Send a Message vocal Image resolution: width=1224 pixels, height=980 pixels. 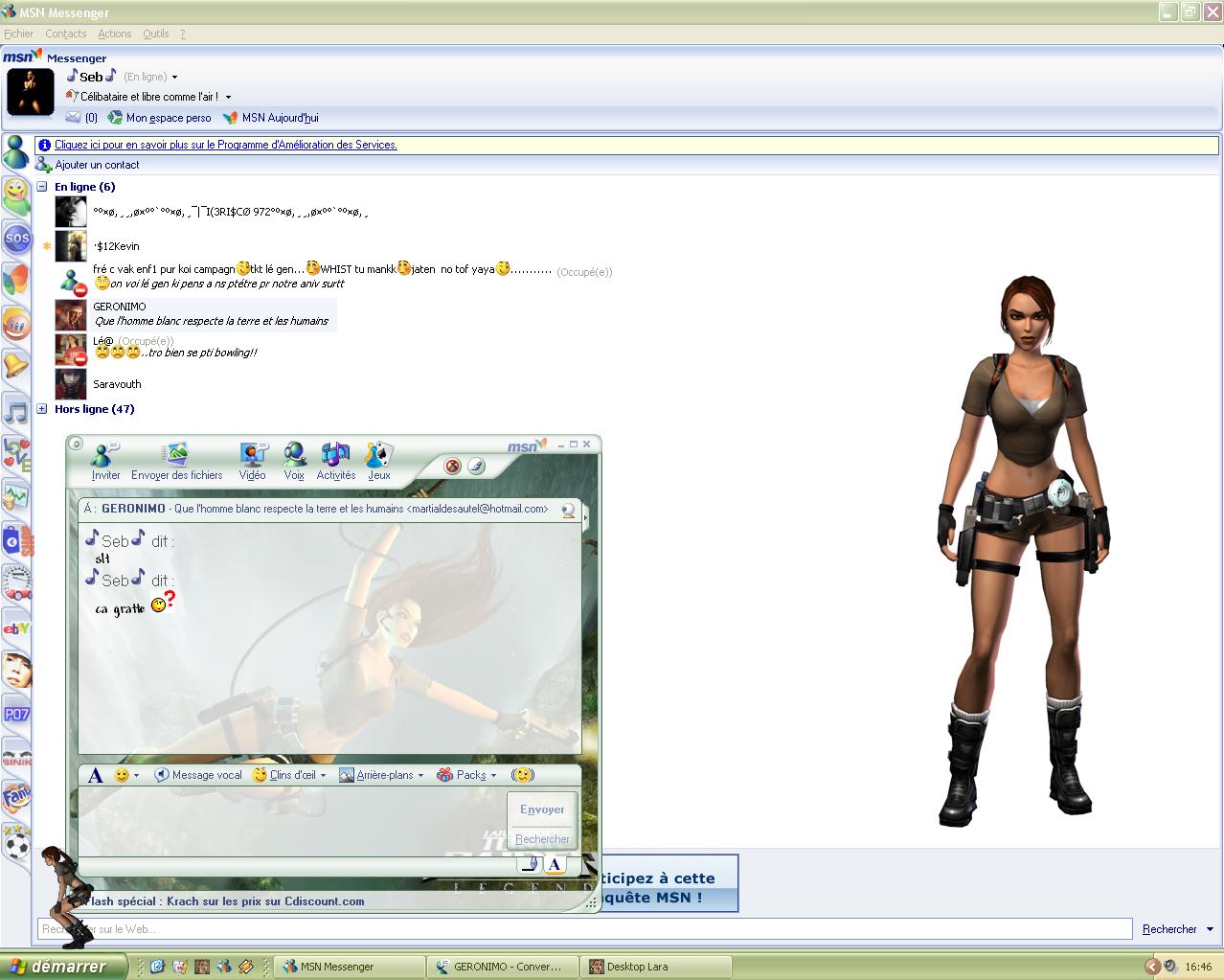[198, 775]
